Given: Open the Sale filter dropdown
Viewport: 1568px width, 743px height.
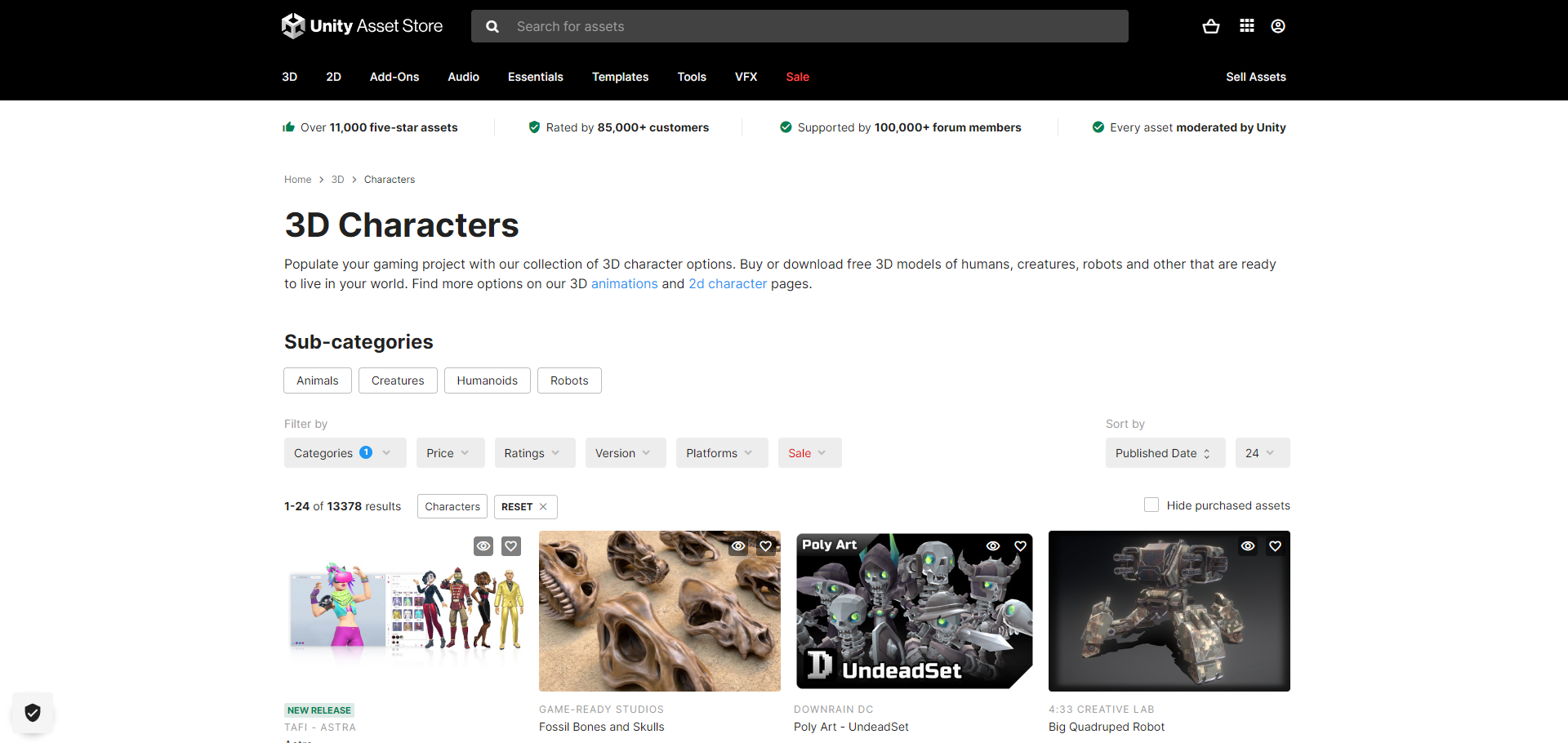Looking at the screenshot, I should pyautogui.click(x=810, y=453).
